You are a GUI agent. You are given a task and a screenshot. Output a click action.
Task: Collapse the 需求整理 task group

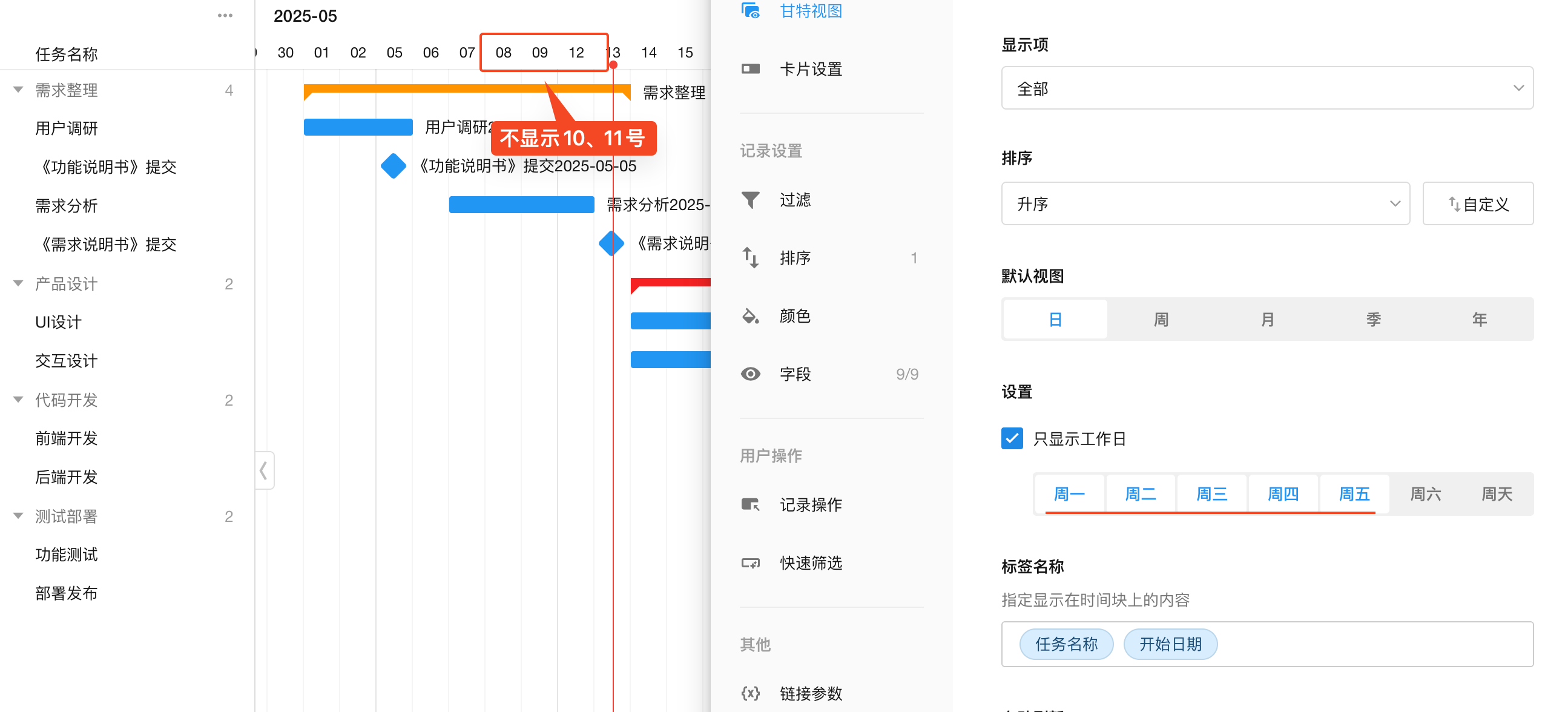(18, 90)
